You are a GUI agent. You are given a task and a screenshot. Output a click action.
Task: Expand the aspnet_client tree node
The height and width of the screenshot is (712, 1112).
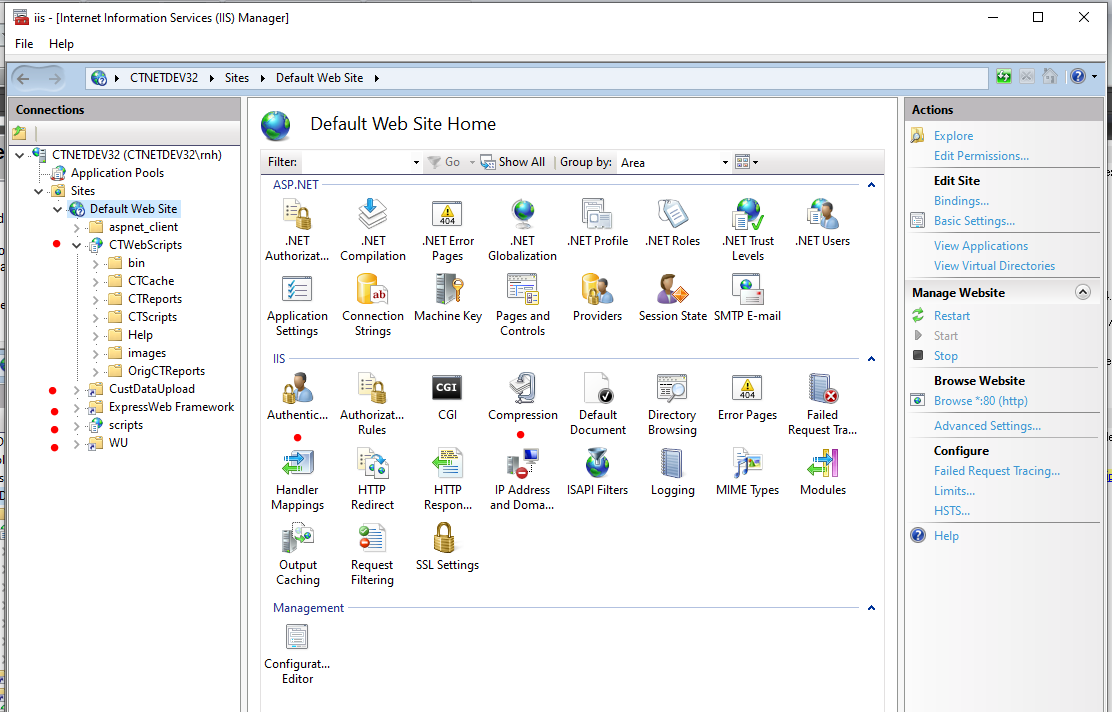(77, 228)
